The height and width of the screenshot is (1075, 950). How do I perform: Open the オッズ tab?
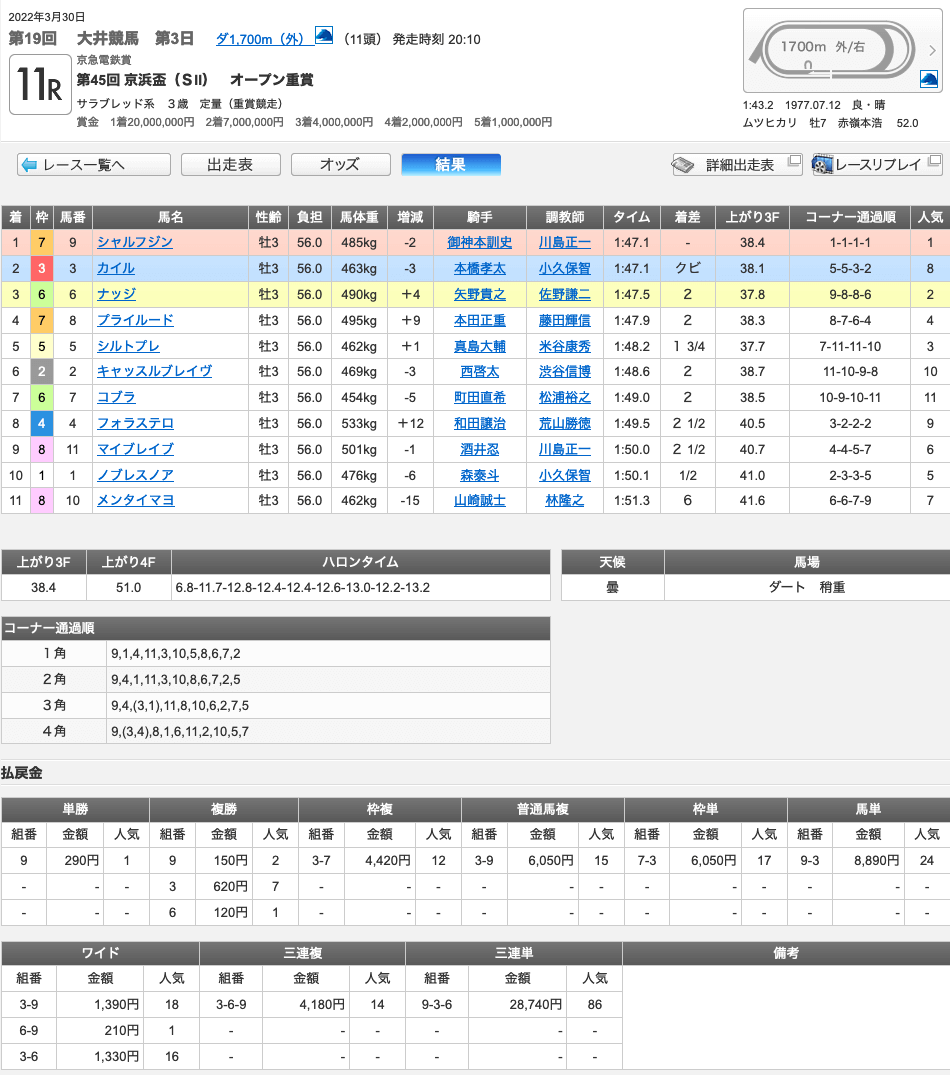click(340, 165)
